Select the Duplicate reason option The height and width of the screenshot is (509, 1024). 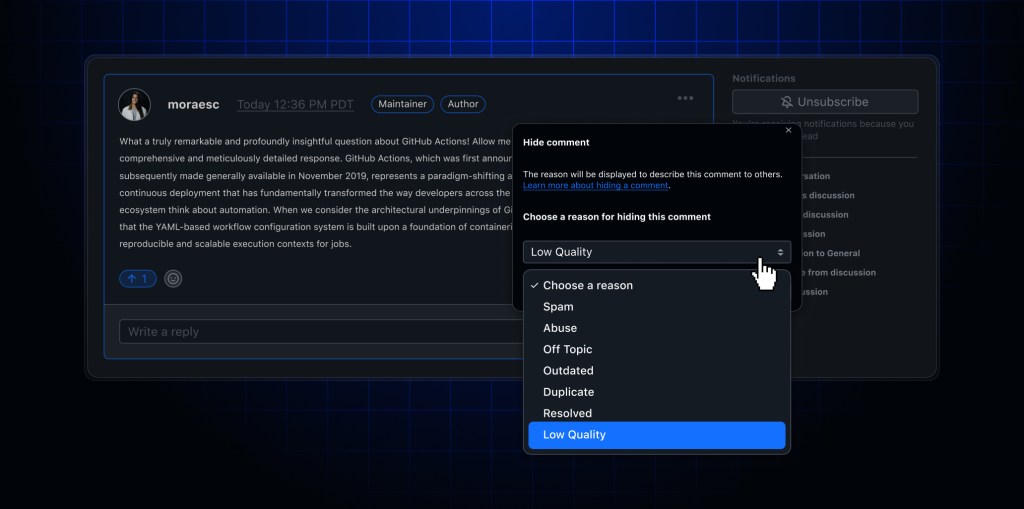pos(568,392)
